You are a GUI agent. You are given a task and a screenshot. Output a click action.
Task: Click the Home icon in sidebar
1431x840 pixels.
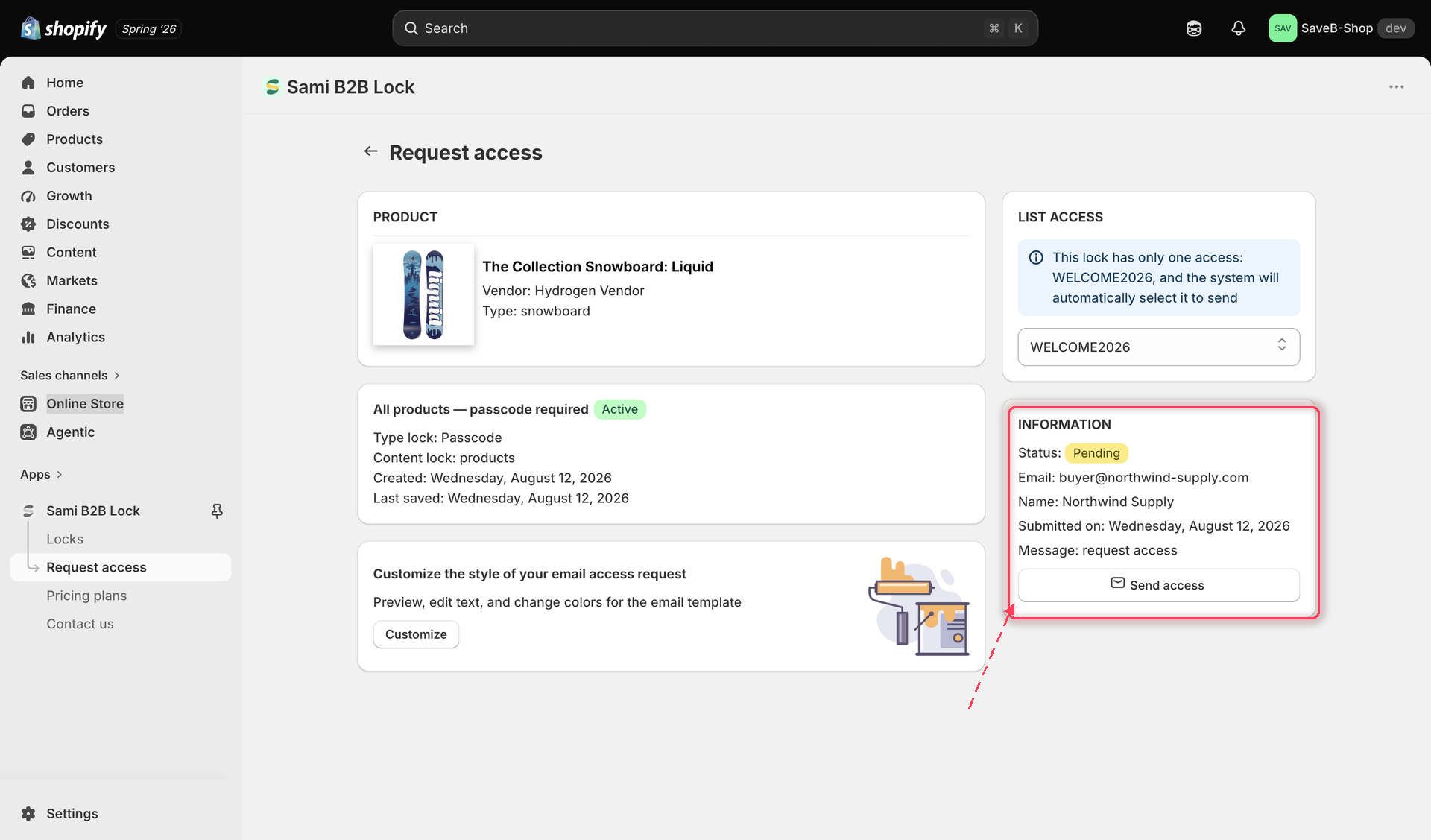click(28, 83)
